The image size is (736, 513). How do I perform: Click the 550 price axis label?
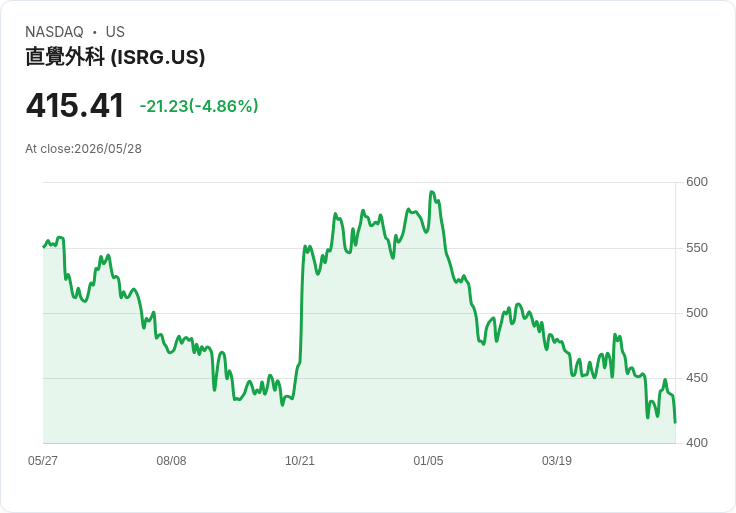pyautogui.click(x=697, y=248)
